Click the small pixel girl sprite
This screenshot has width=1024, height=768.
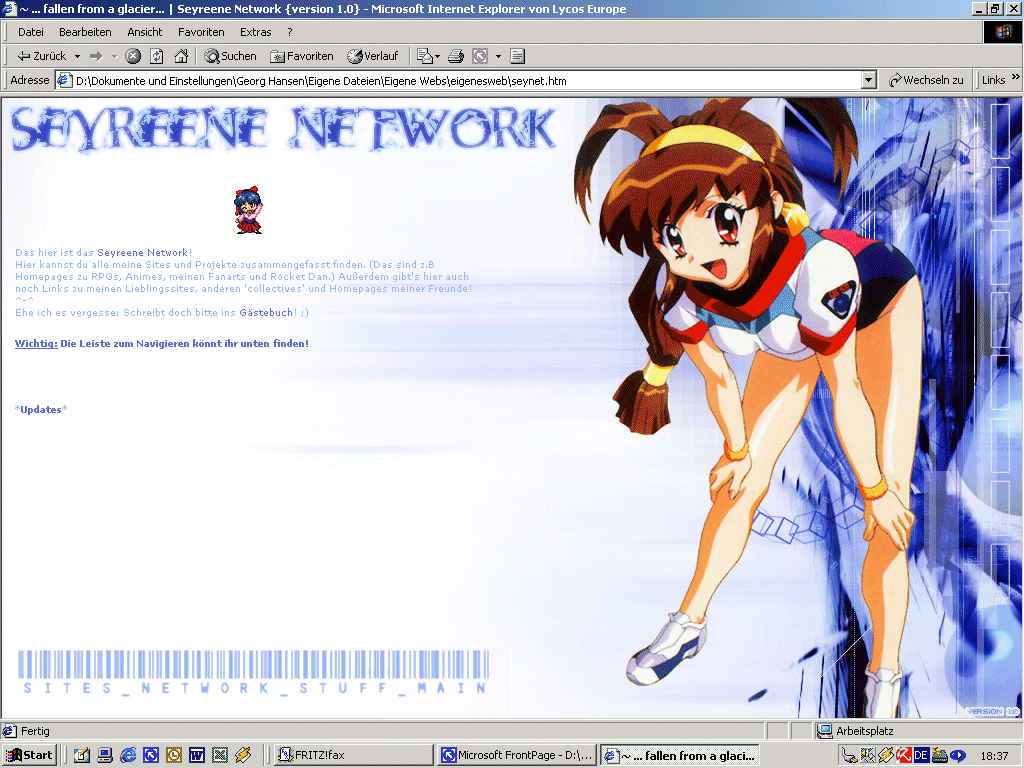(x=248, y=210)
